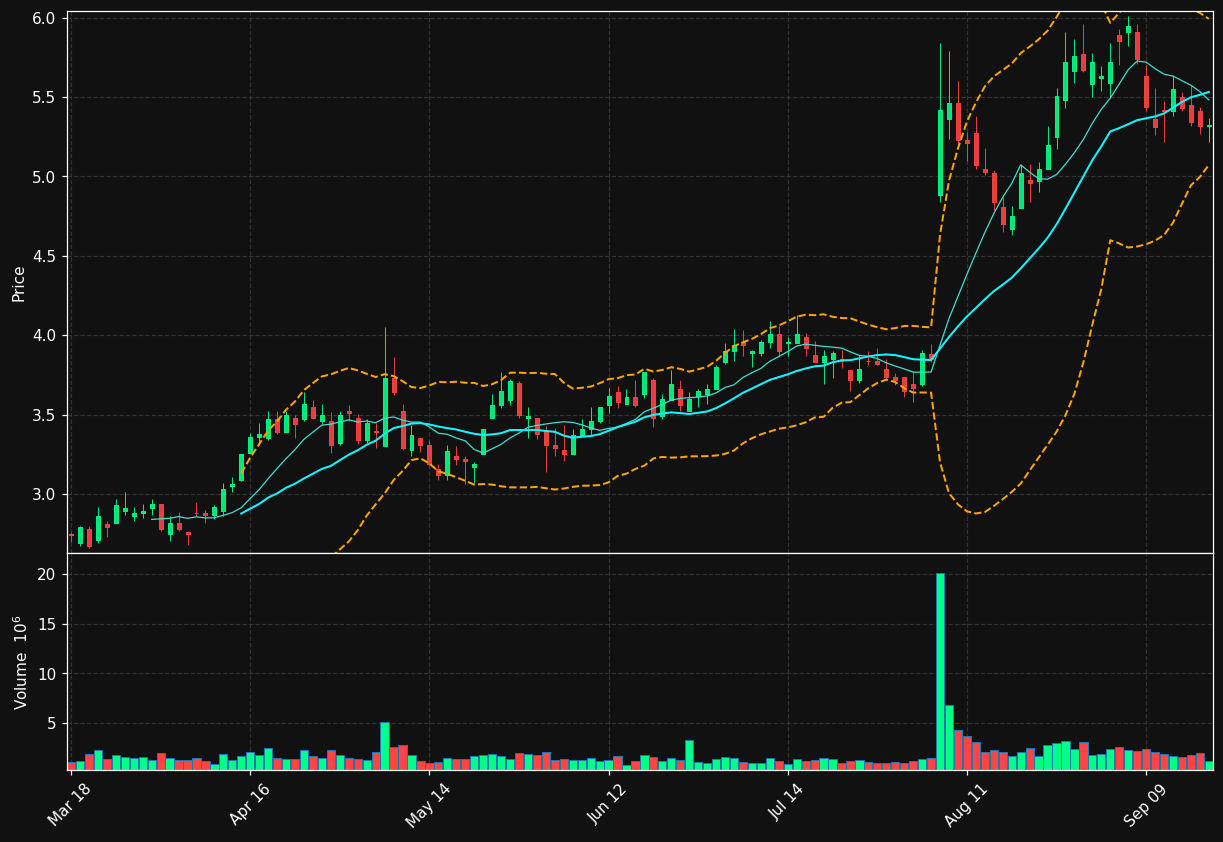Select the May 14 date label

(428, 804)
